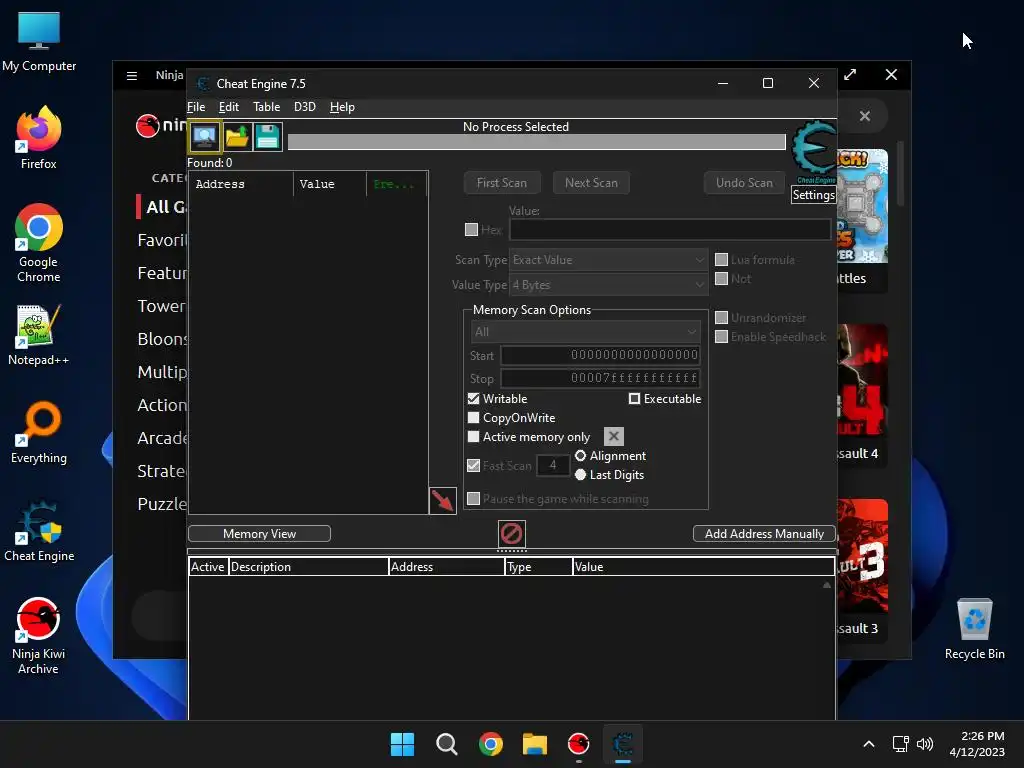This screenshot has width=1024, height=768.
Task: Click the First Scan button
Action: [502, 183]
